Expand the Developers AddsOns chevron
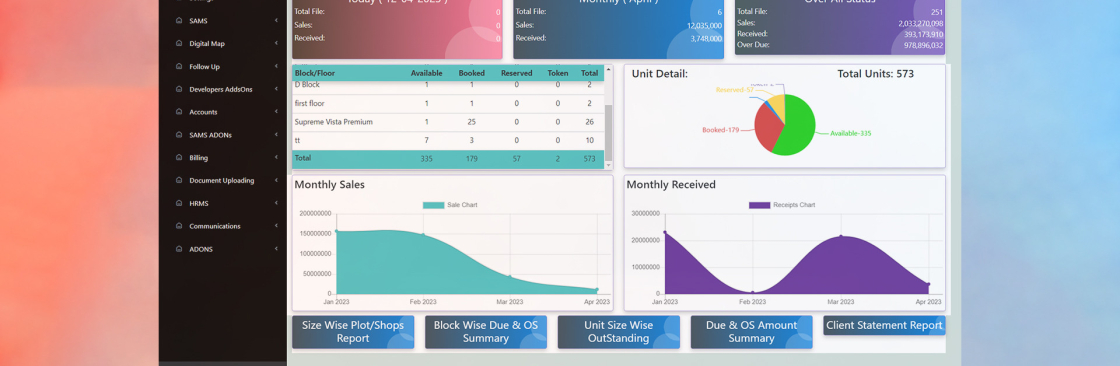 276,89
